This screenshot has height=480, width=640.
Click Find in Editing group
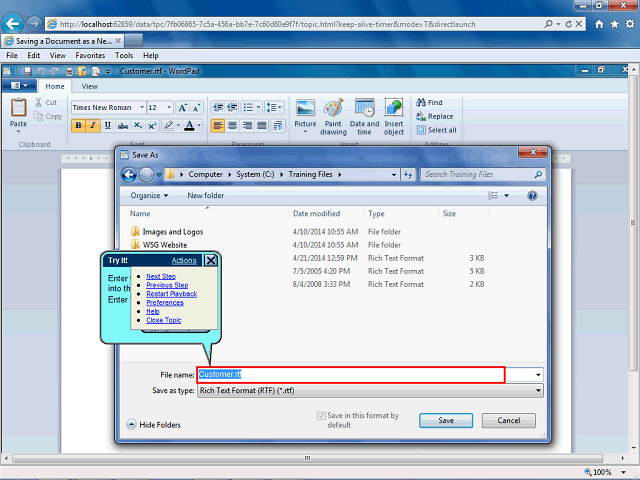point(429,102)
